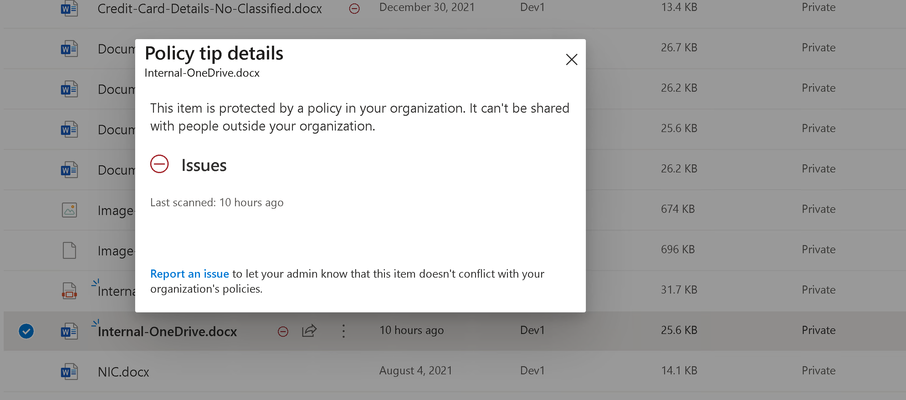Click the 'August 4, 2021' modified date

coord(415,371)
